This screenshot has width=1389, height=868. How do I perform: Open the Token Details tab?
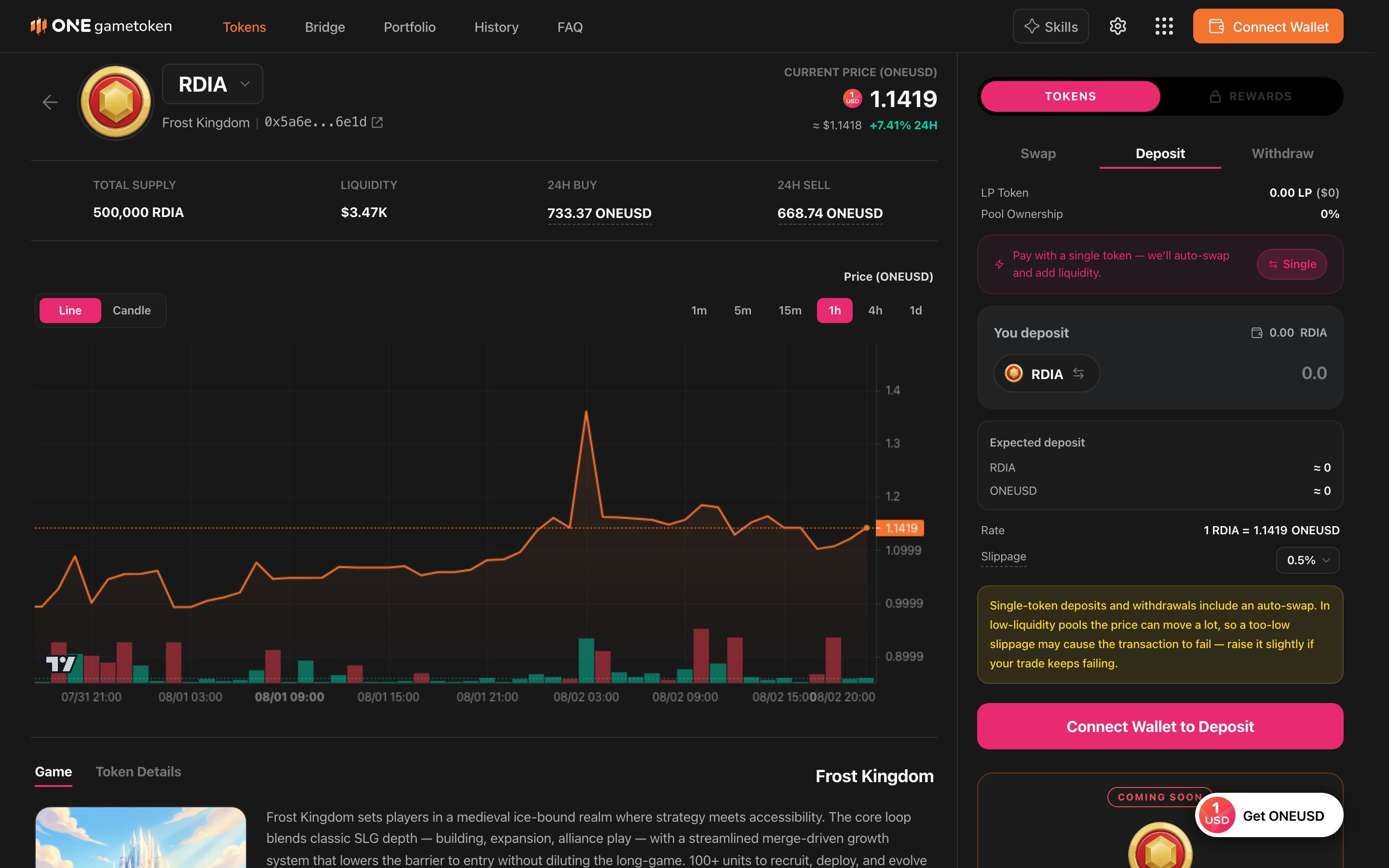tap(138, 772)
